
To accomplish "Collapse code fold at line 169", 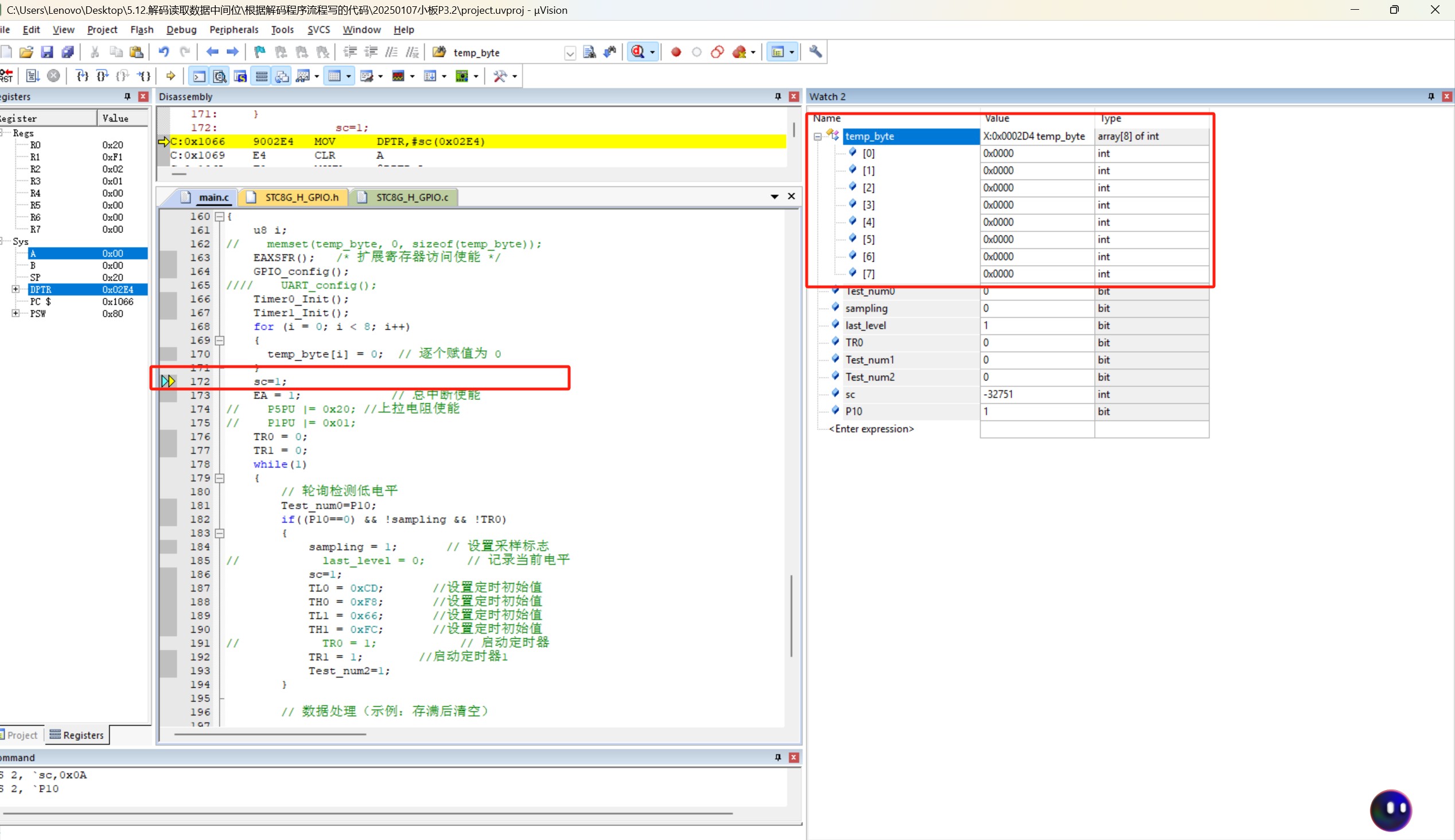I will tap(220, 341).
